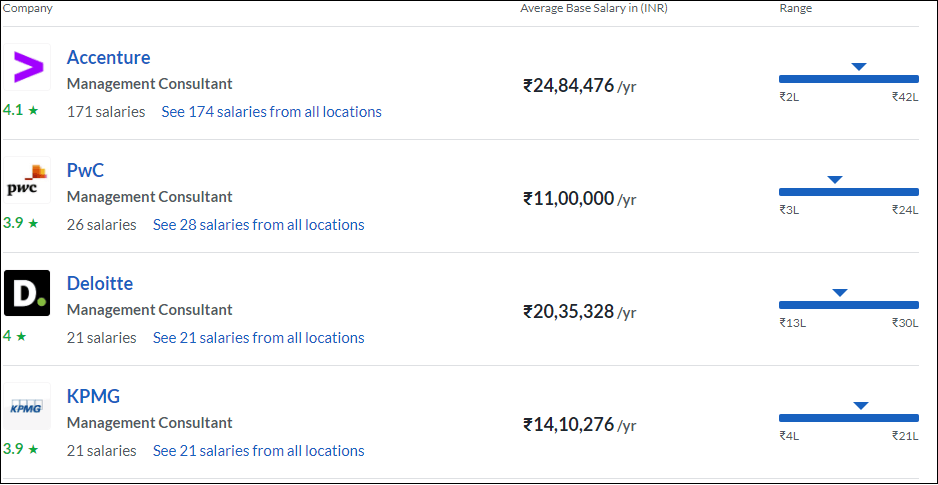This screenshot has height=485, width=938.
Task: Click PwC's average marker triangle
Action: tap(835, 179)
